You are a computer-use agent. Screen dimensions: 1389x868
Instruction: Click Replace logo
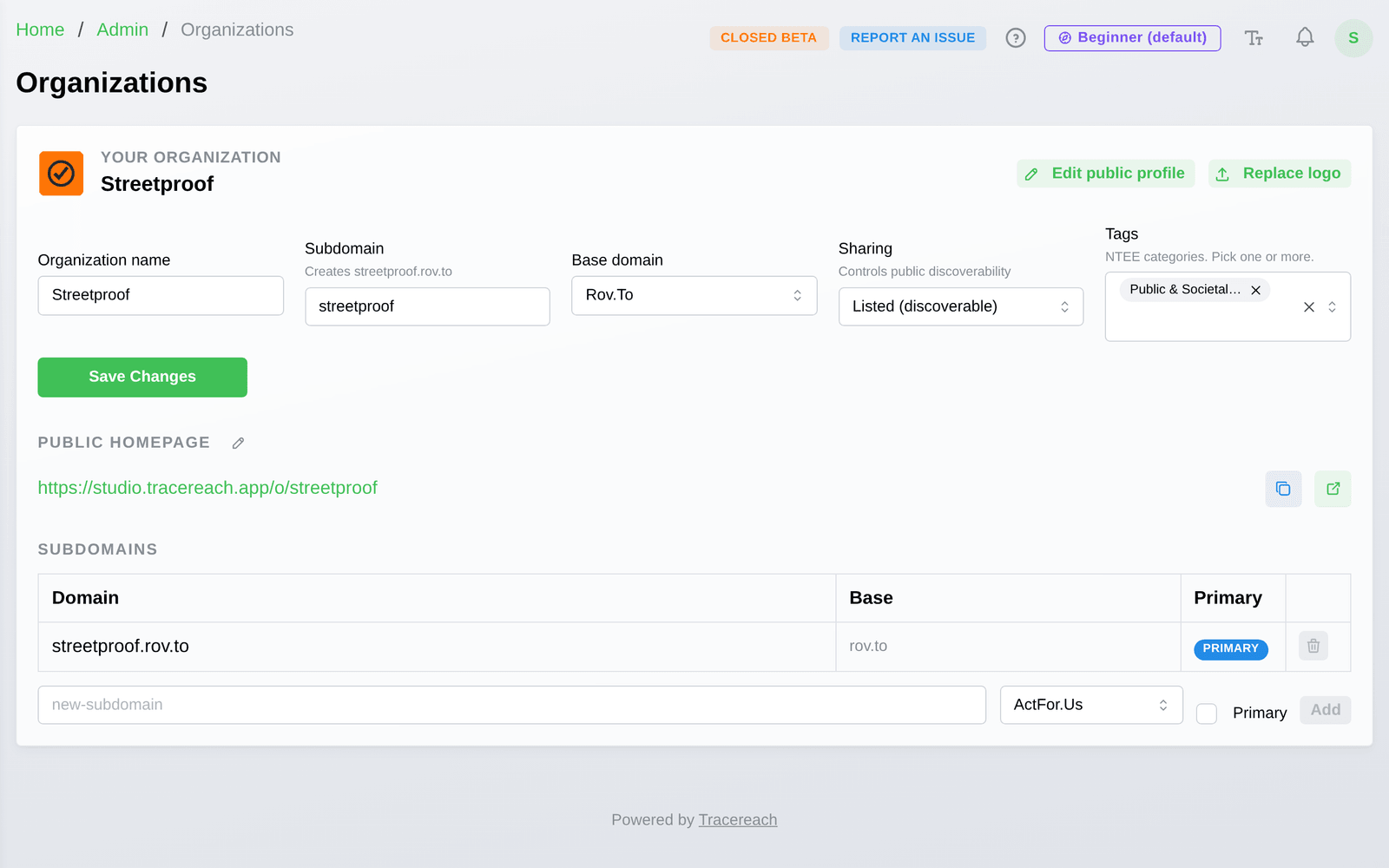pos(1280,174)
